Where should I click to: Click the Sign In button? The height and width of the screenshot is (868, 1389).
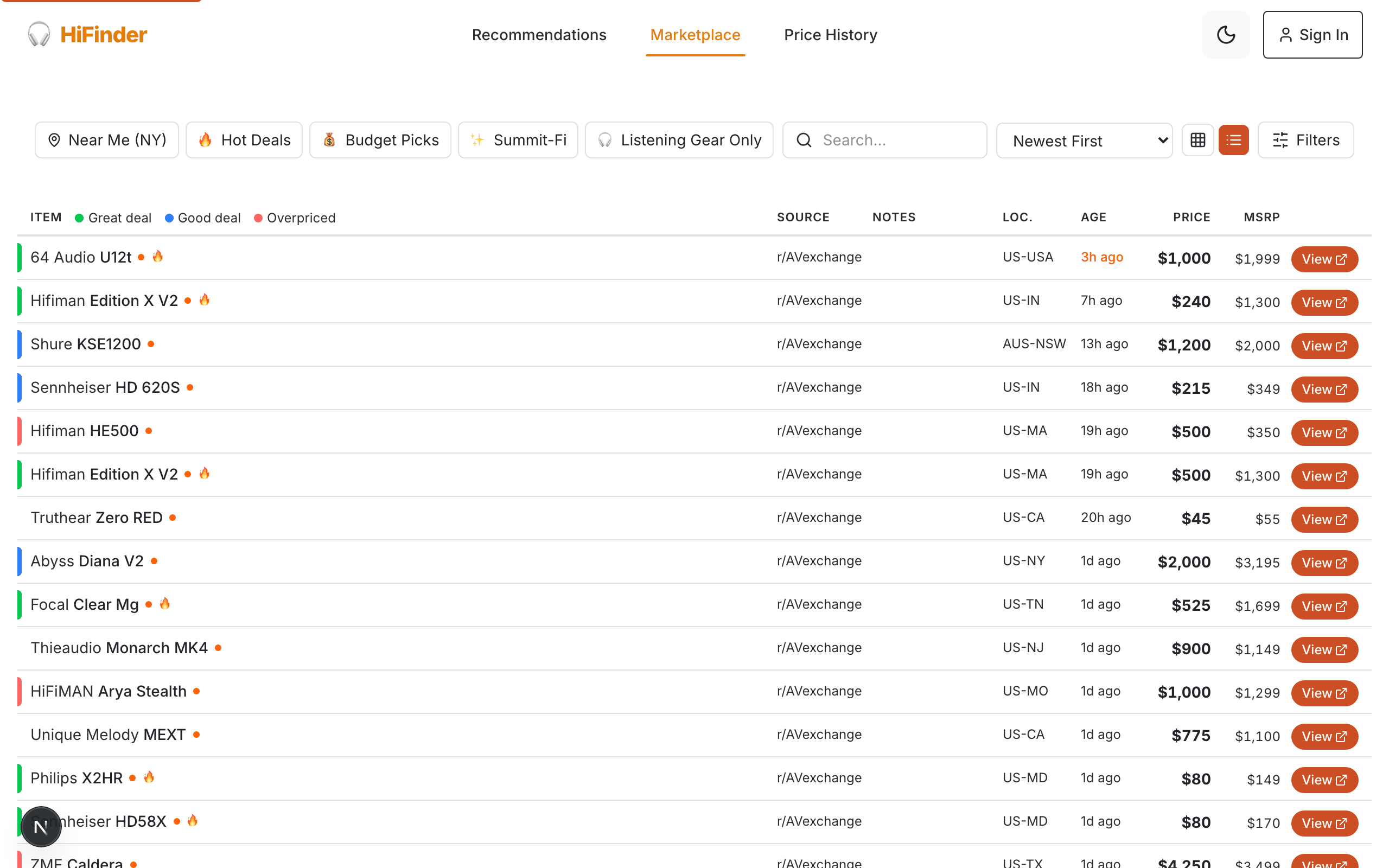(1312, 35)
